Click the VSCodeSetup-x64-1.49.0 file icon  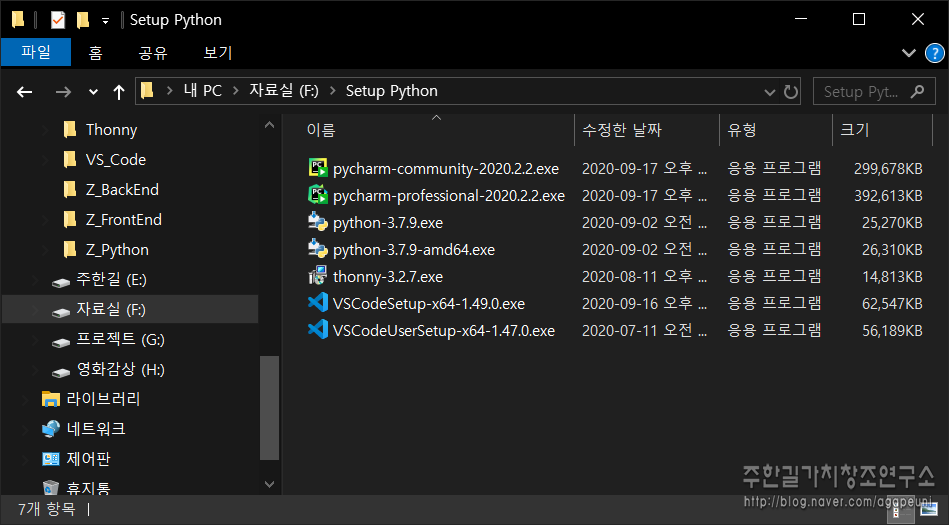[318, 303]
